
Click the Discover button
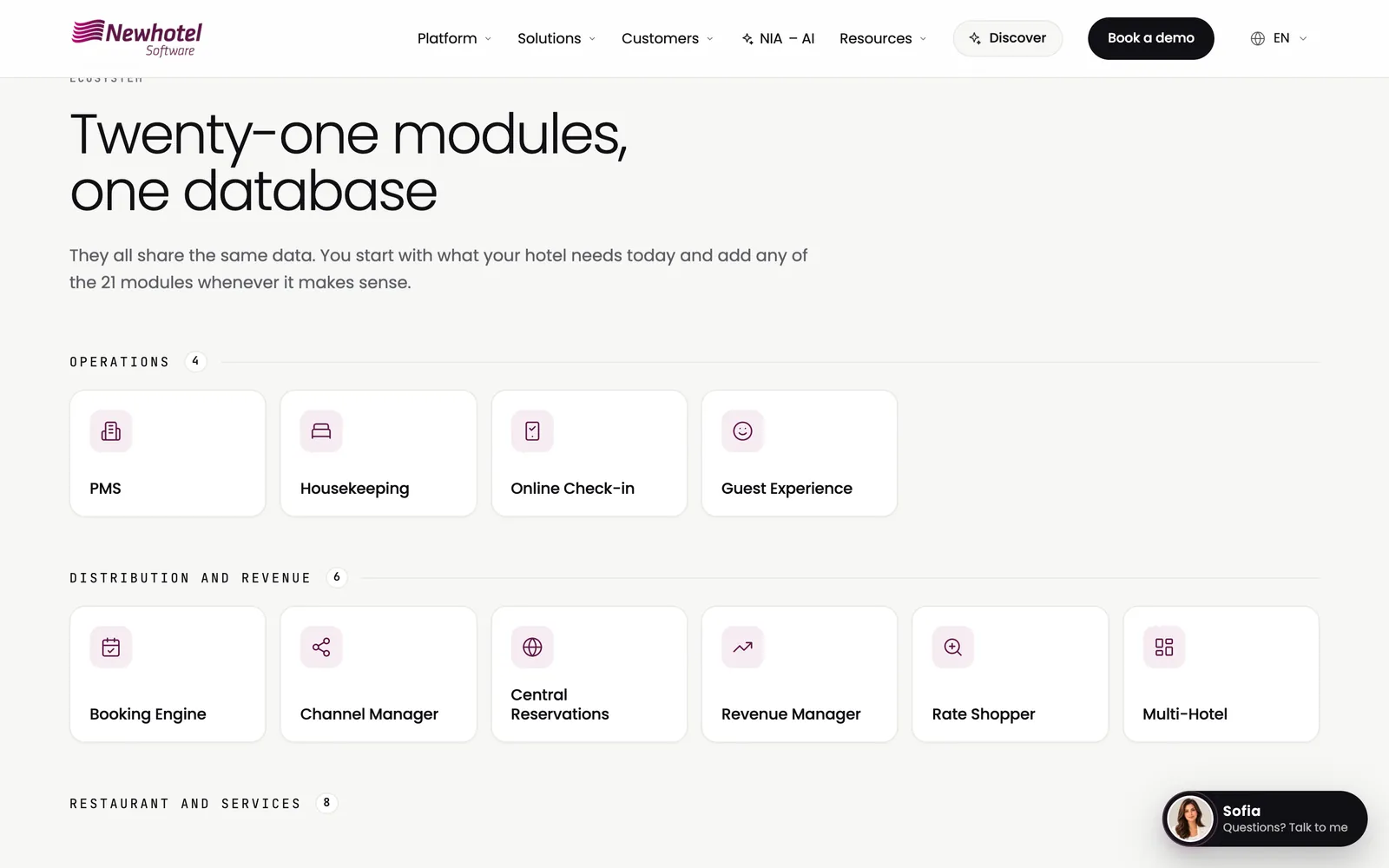tap(1008, 38)
